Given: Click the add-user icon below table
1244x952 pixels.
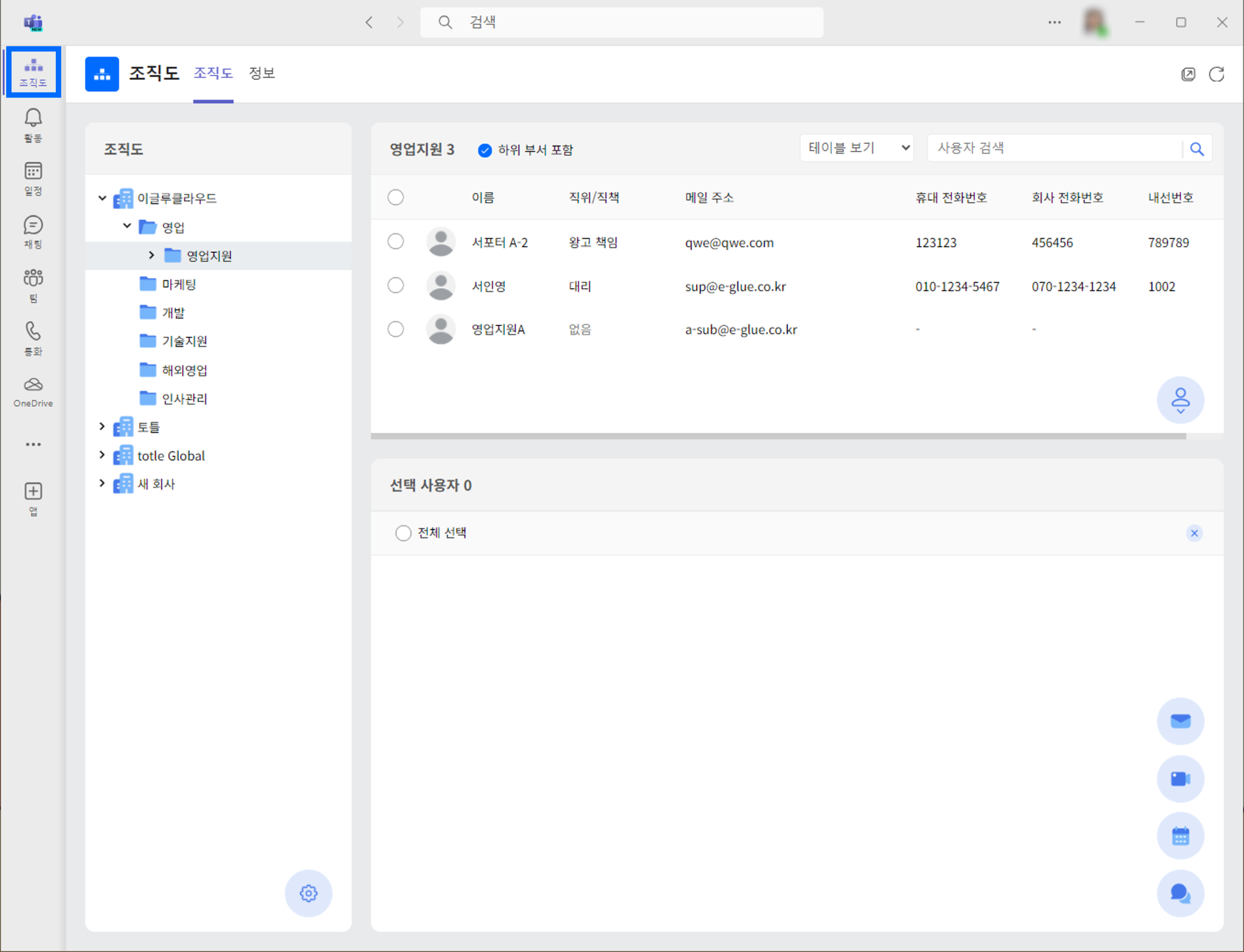Looking at the screenshot, I should [x=1180, y=400].
